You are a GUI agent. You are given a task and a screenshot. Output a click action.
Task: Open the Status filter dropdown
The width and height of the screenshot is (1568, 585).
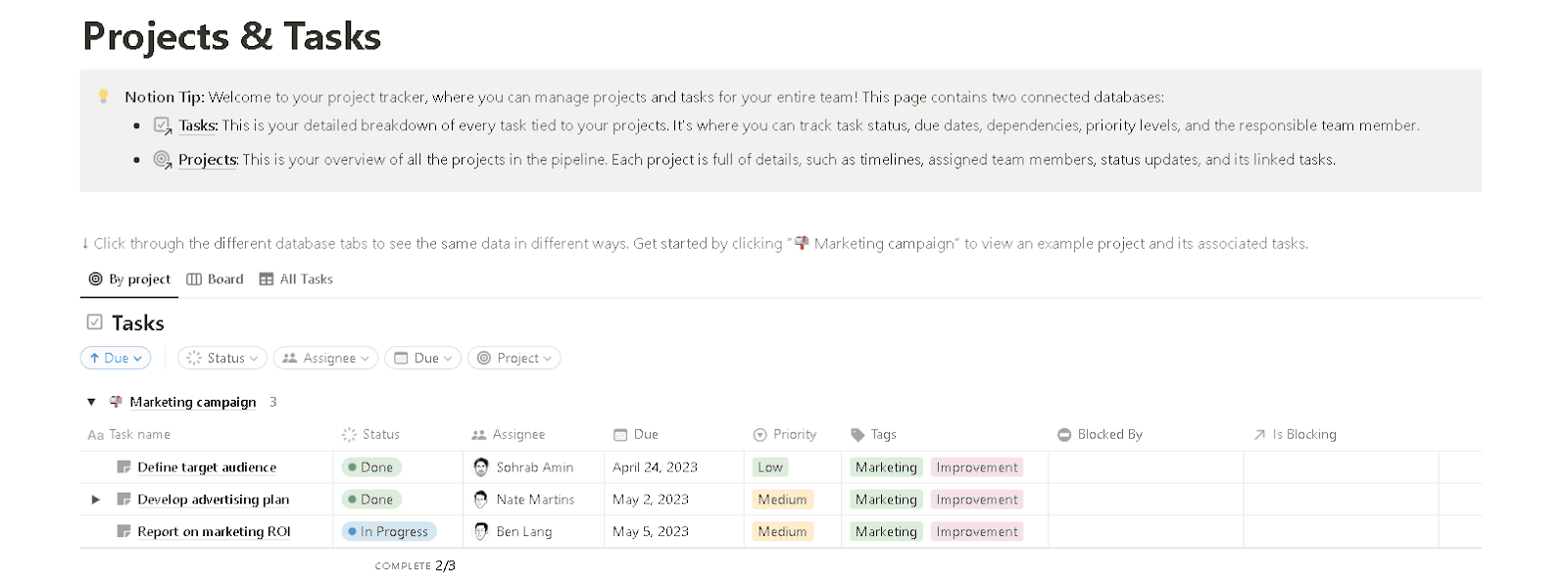click(x=222, y=358)
